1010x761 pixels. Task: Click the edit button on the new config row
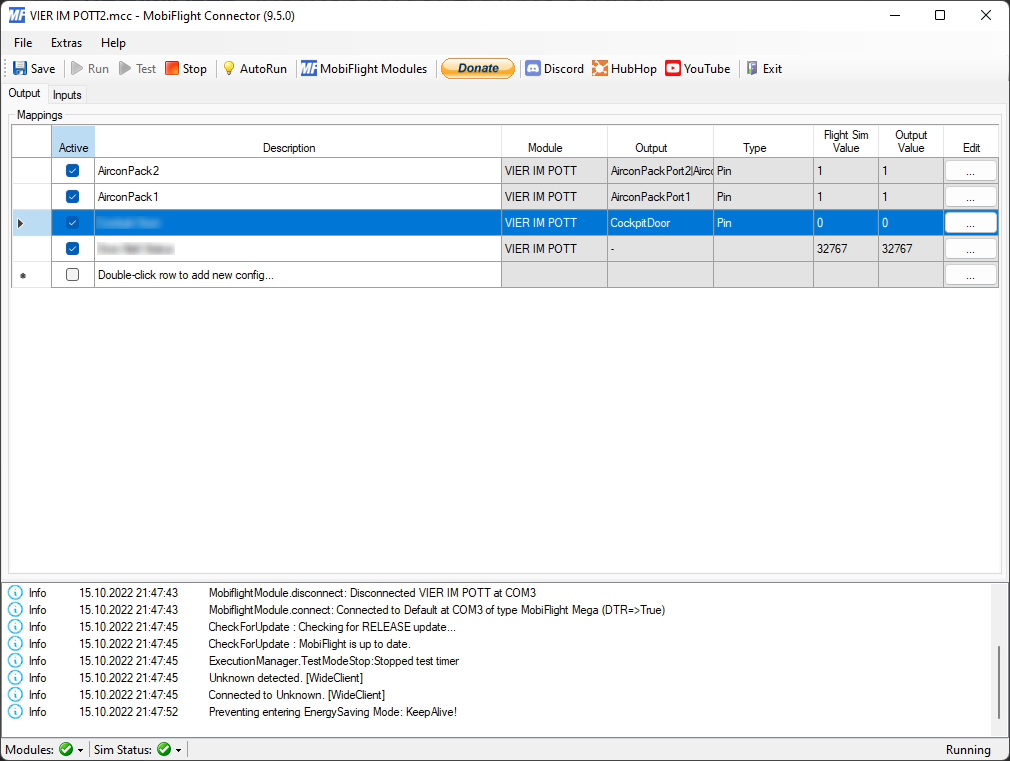coord(970,275)
